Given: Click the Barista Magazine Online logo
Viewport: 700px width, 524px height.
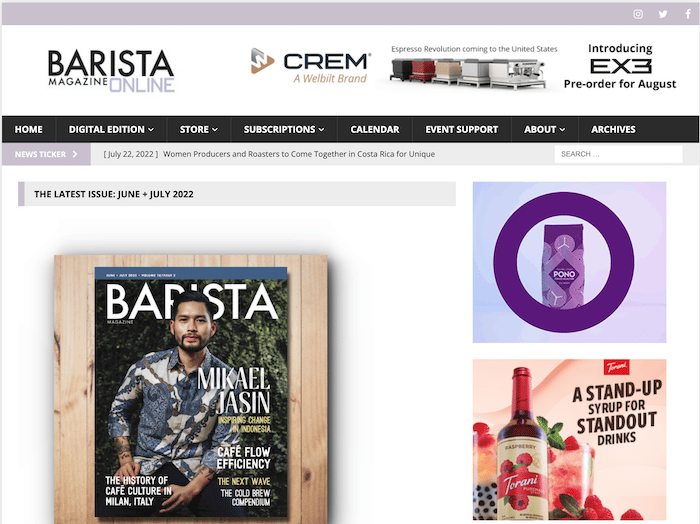Looking at the screenshot, I should point(111,71).
